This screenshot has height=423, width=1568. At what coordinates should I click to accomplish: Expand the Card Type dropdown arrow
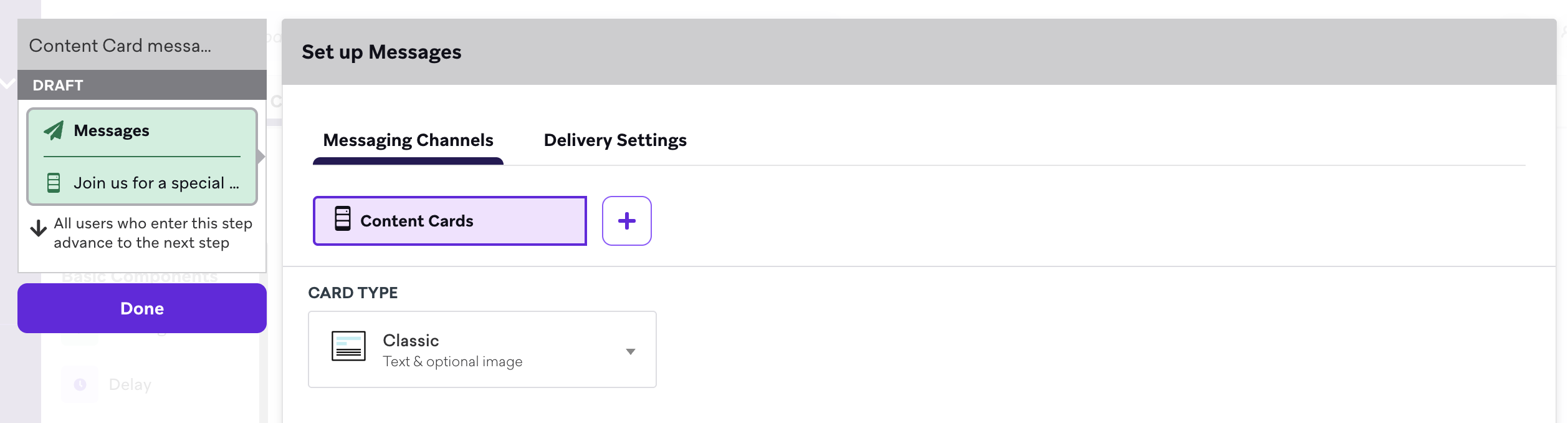(631, 352)
